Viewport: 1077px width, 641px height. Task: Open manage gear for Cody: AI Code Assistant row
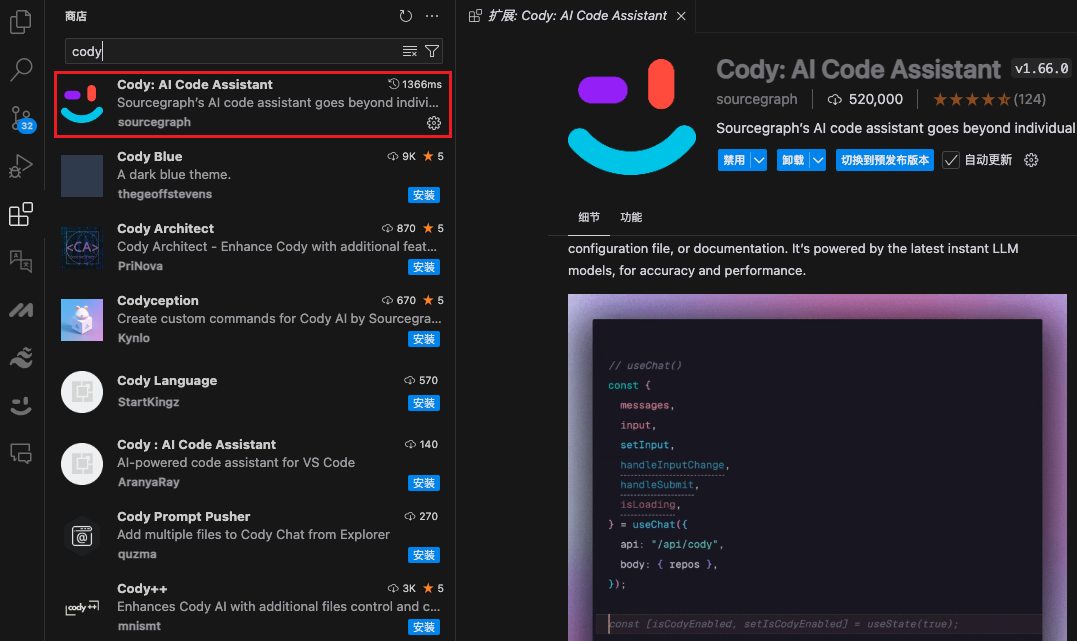click(434, 123)
